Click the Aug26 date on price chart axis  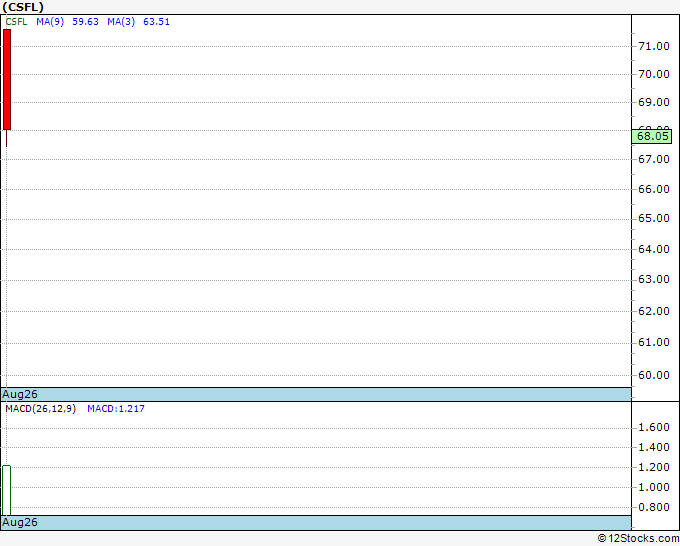click(x=20, y=394)
